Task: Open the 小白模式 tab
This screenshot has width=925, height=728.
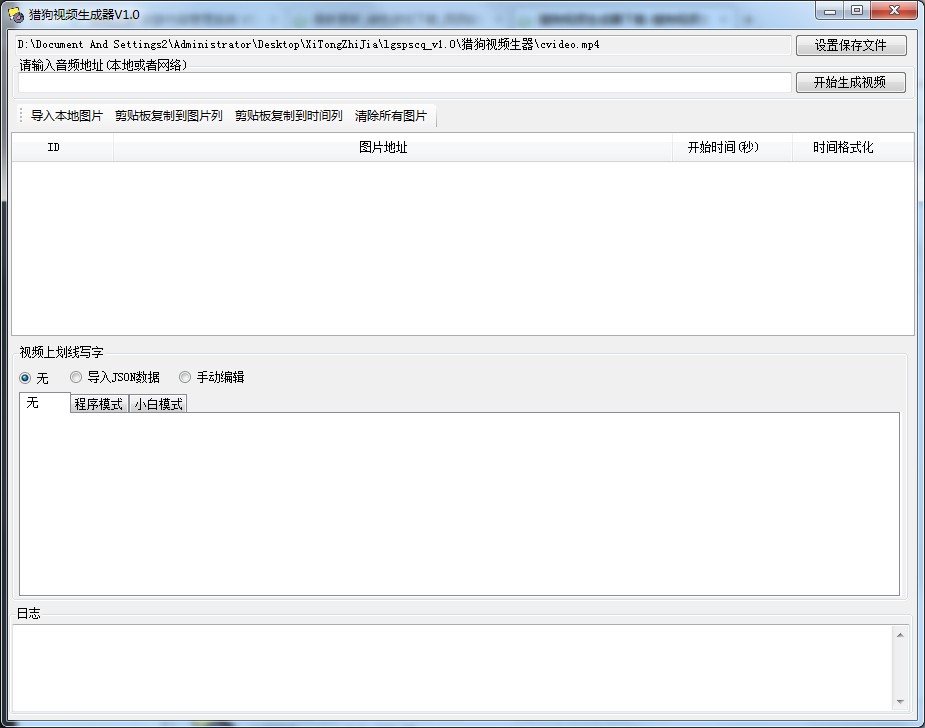Action: click(158, 404)
